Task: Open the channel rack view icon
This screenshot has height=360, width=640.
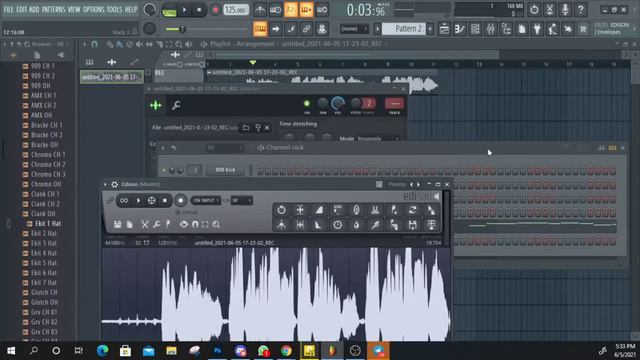Action: pyautogui.click(x=475, y=29)
